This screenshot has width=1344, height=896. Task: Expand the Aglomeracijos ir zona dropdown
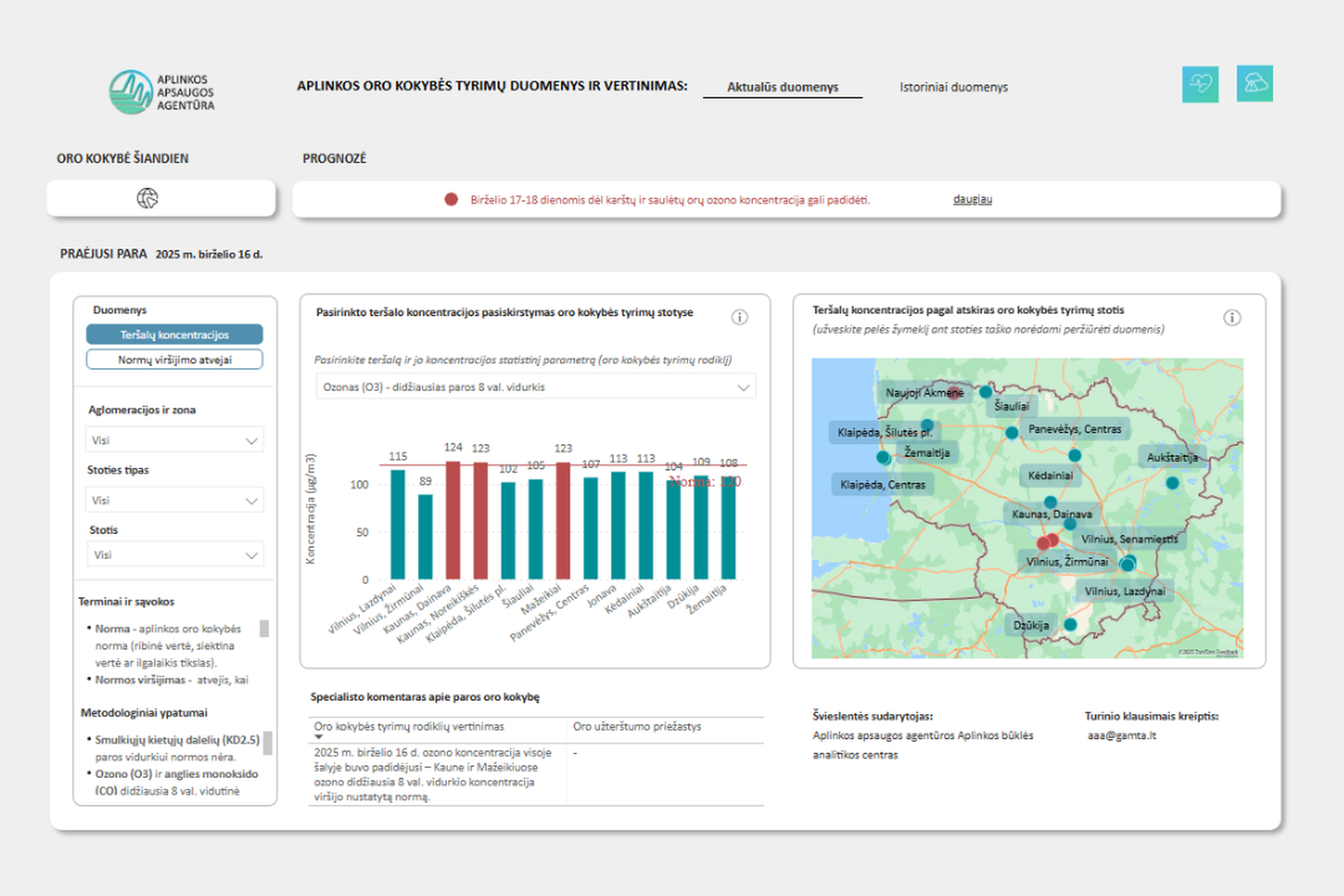pyautogui.click(x=175, y=440)
